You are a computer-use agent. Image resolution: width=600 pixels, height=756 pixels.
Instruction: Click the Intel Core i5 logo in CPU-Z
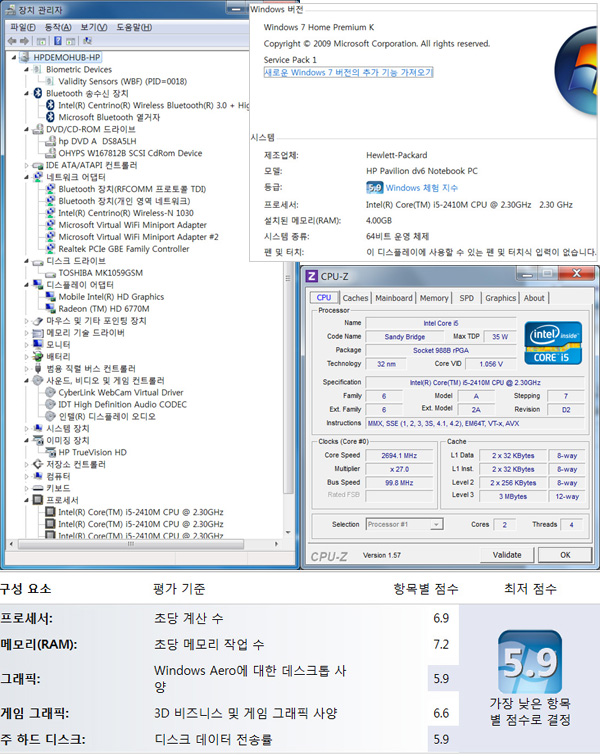click(x=553, y=343)
